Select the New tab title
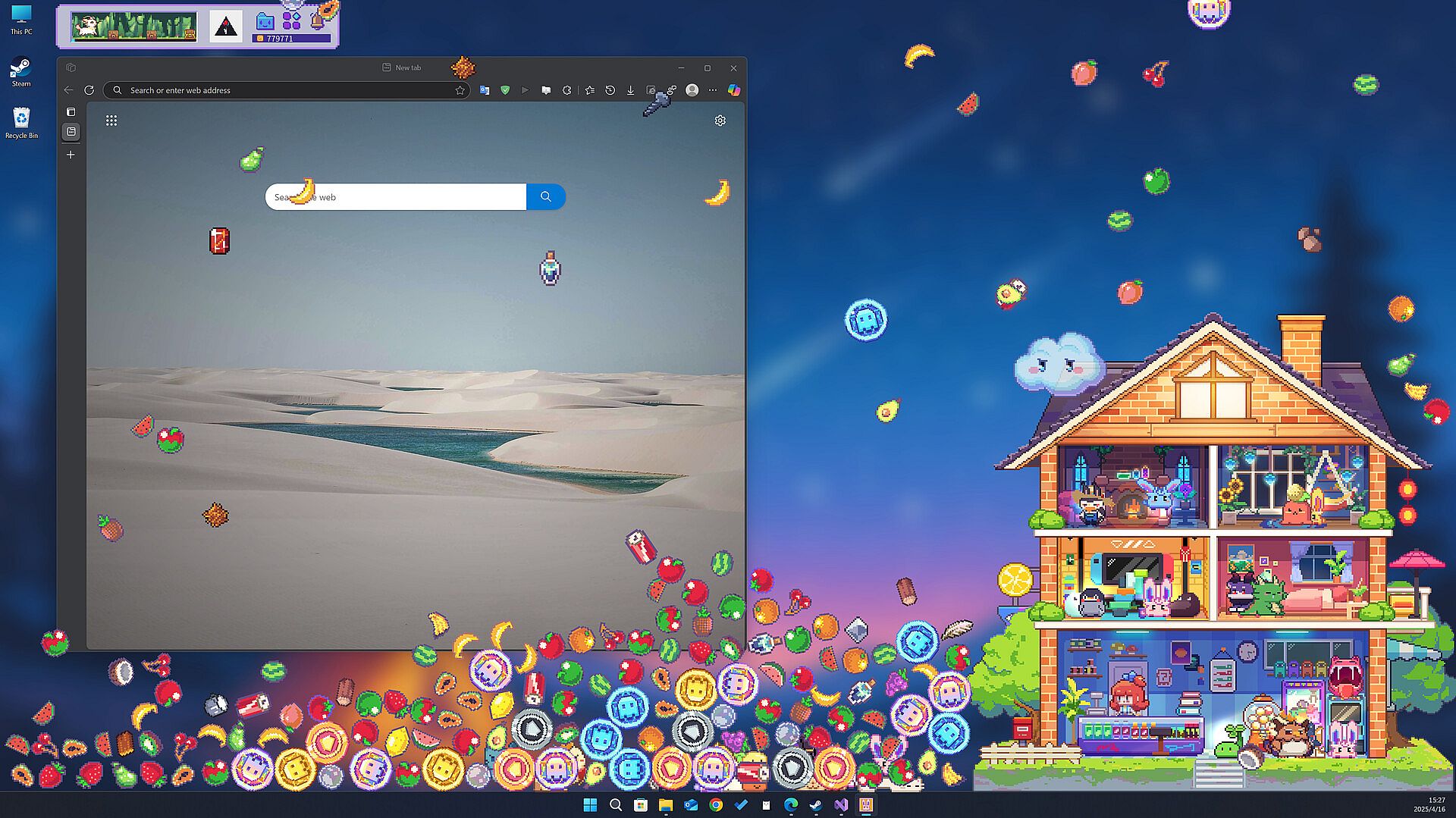This screenshot has height=818, width=1456. coord(408,67)
